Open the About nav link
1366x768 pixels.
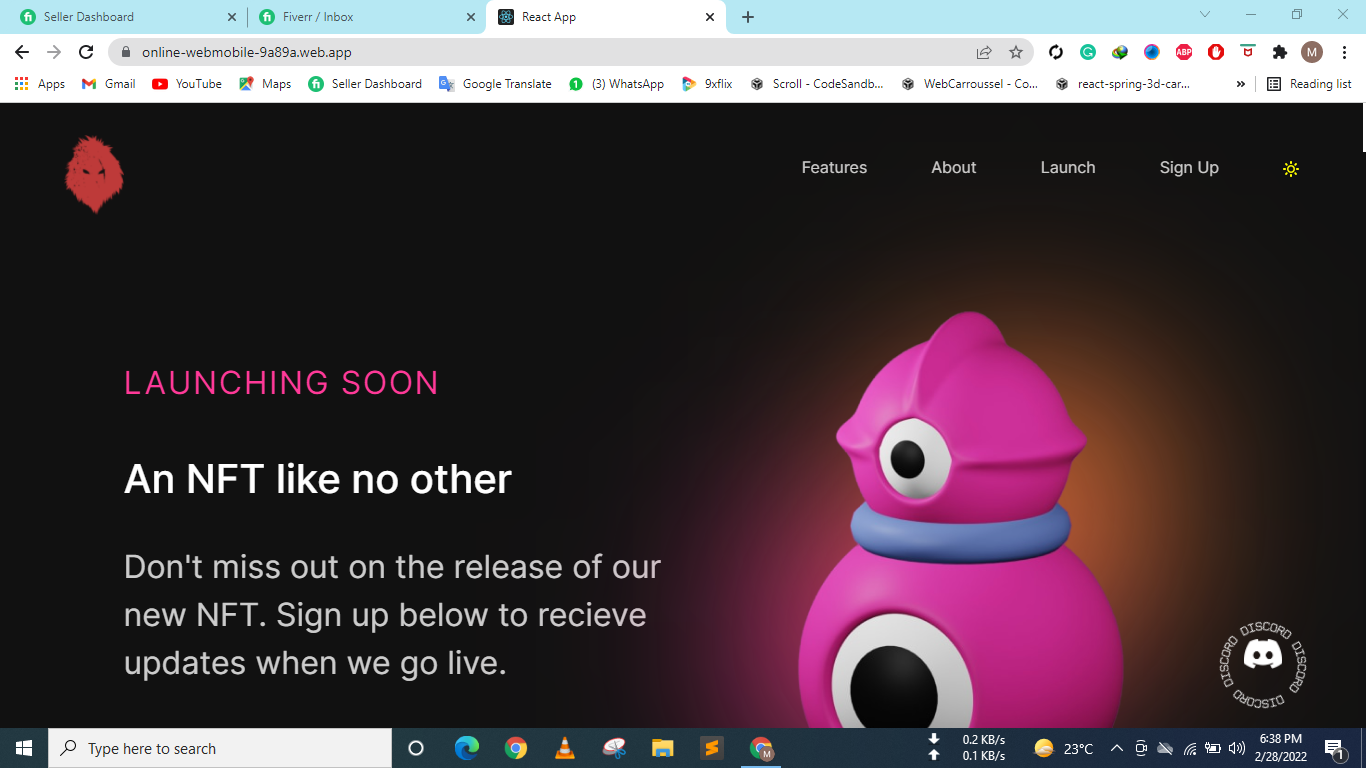tap(953, 168)
